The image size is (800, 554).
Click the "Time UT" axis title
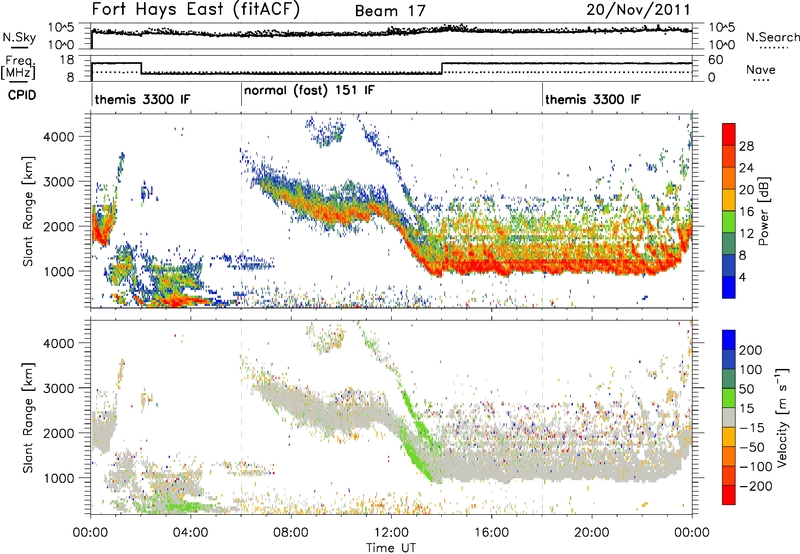pyautogui.click(x=391, y=548)
